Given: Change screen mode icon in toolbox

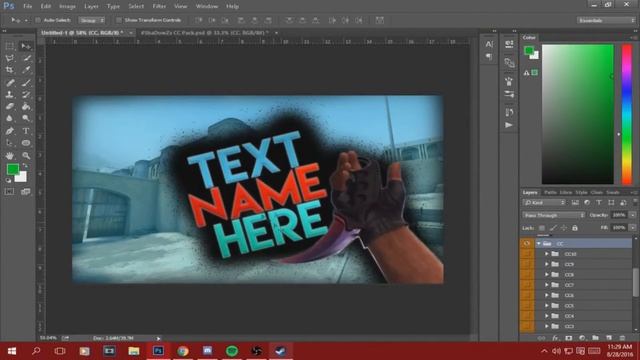Looking at the screenshot, I should pyautogui.click(x=26, y=191).
